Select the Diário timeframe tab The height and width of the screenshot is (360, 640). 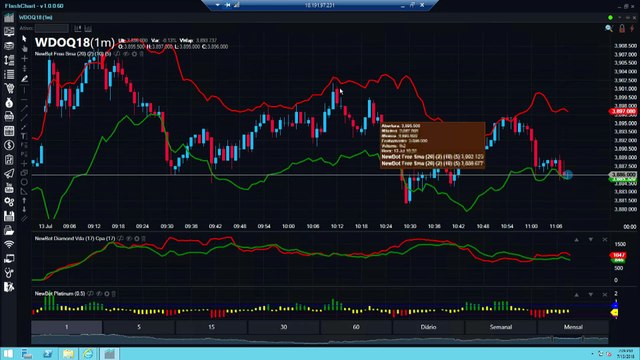coord(428,327)
